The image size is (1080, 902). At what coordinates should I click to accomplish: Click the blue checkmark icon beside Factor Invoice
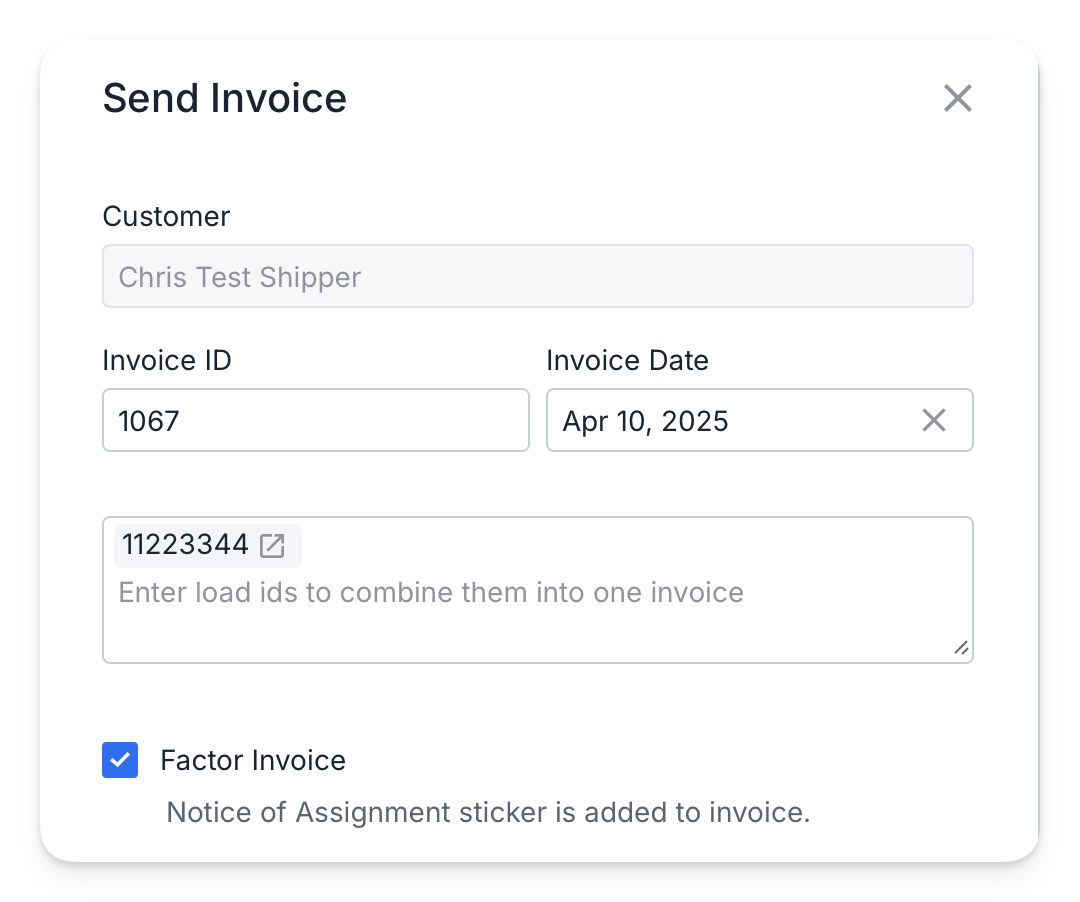(120, 759)
